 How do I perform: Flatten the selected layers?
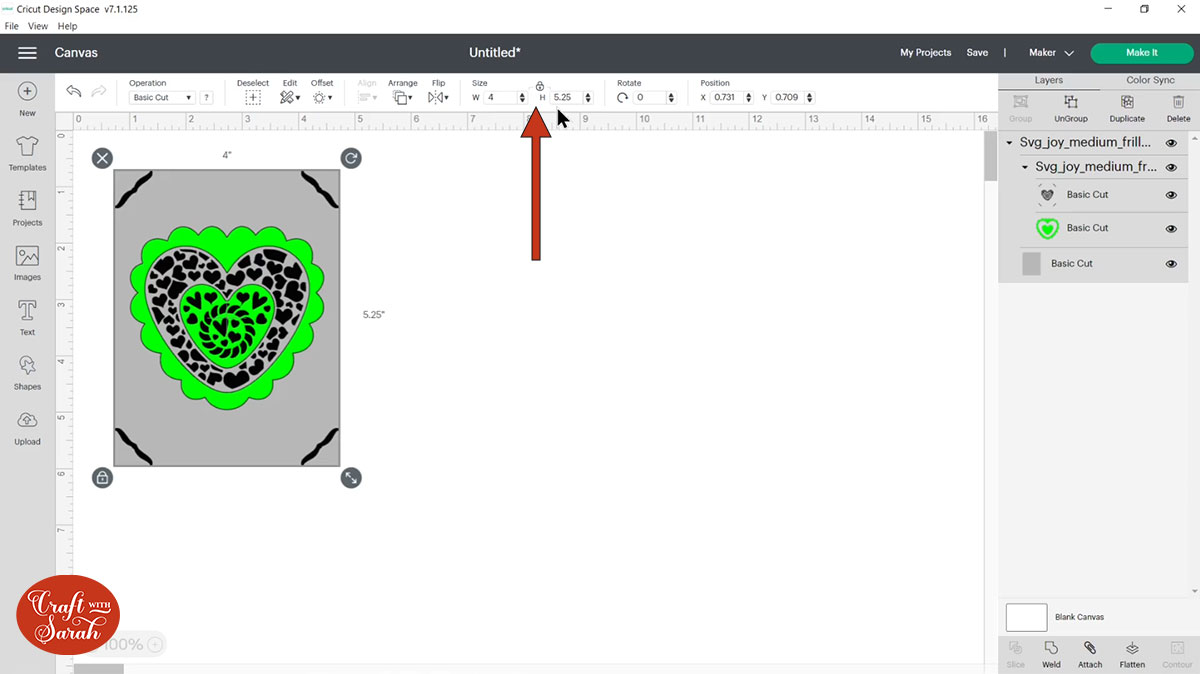pyautogui.click(x=1132, y=654)
